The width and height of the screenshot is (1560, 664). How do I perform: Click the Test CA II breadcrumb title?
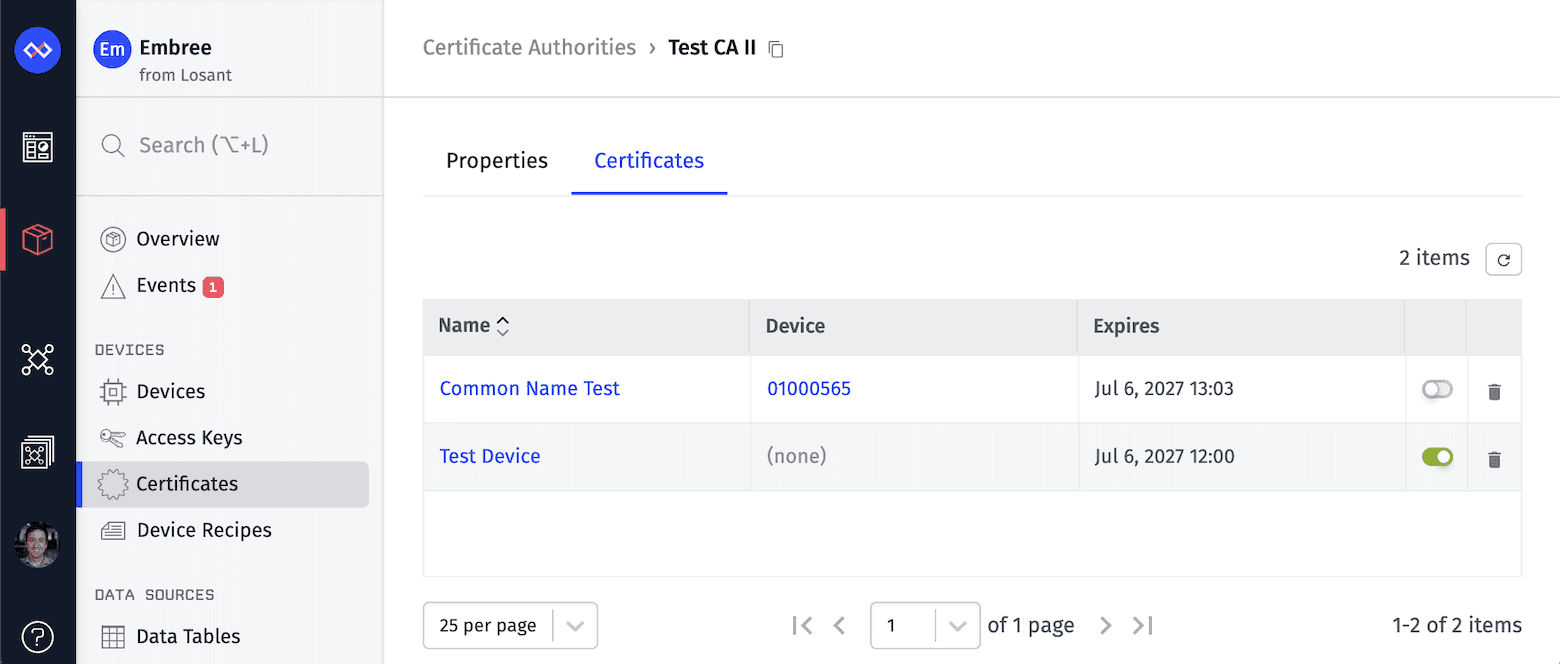click(712, 48)
